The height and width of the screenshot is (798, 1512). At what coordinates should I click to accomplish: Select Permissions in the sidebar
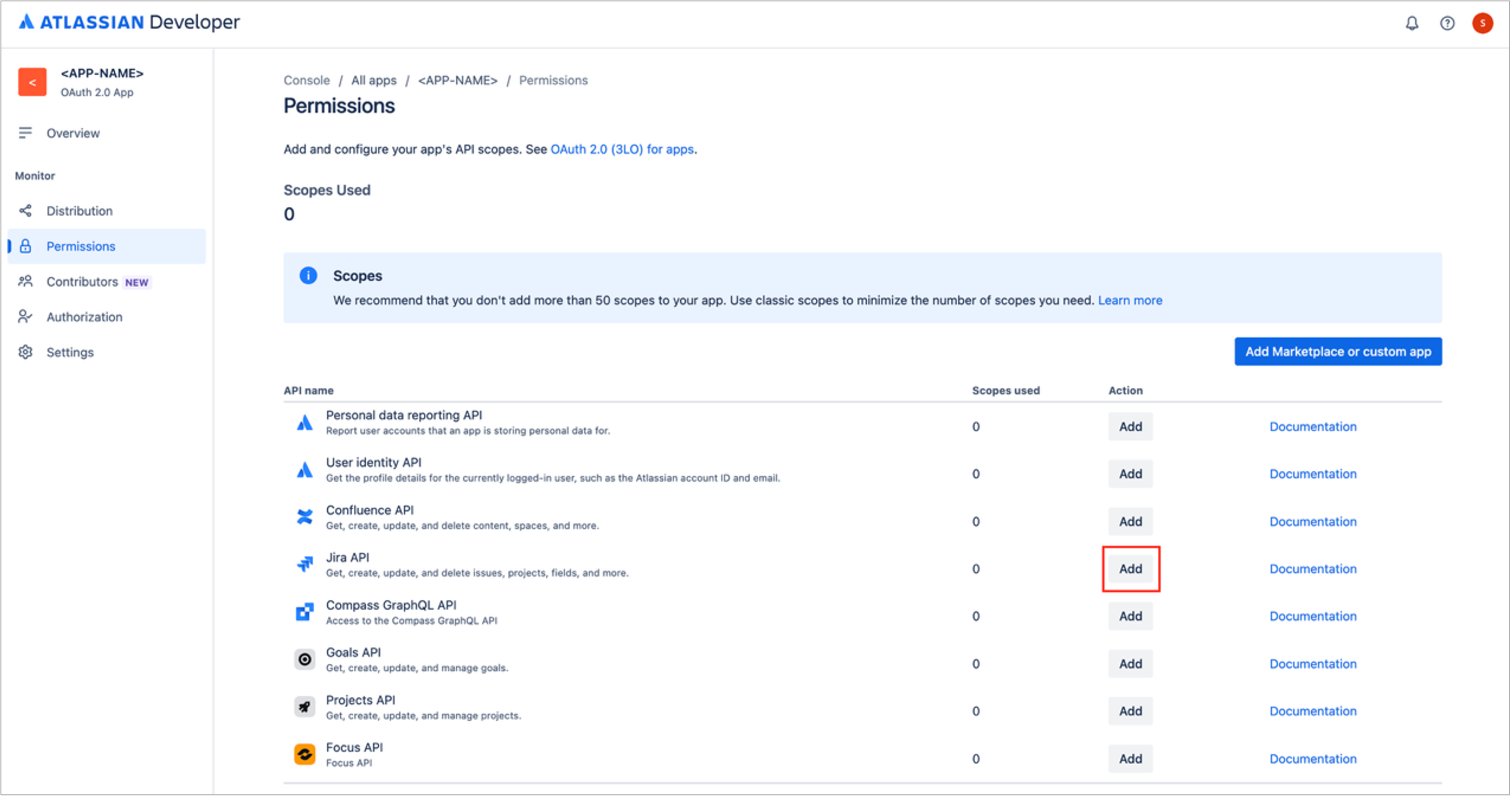tap(107, 246)
